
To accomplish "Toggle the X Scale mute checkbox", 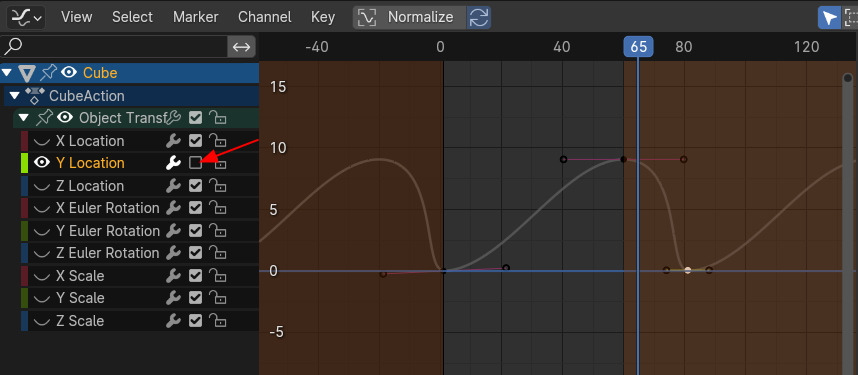I will 195,275.
